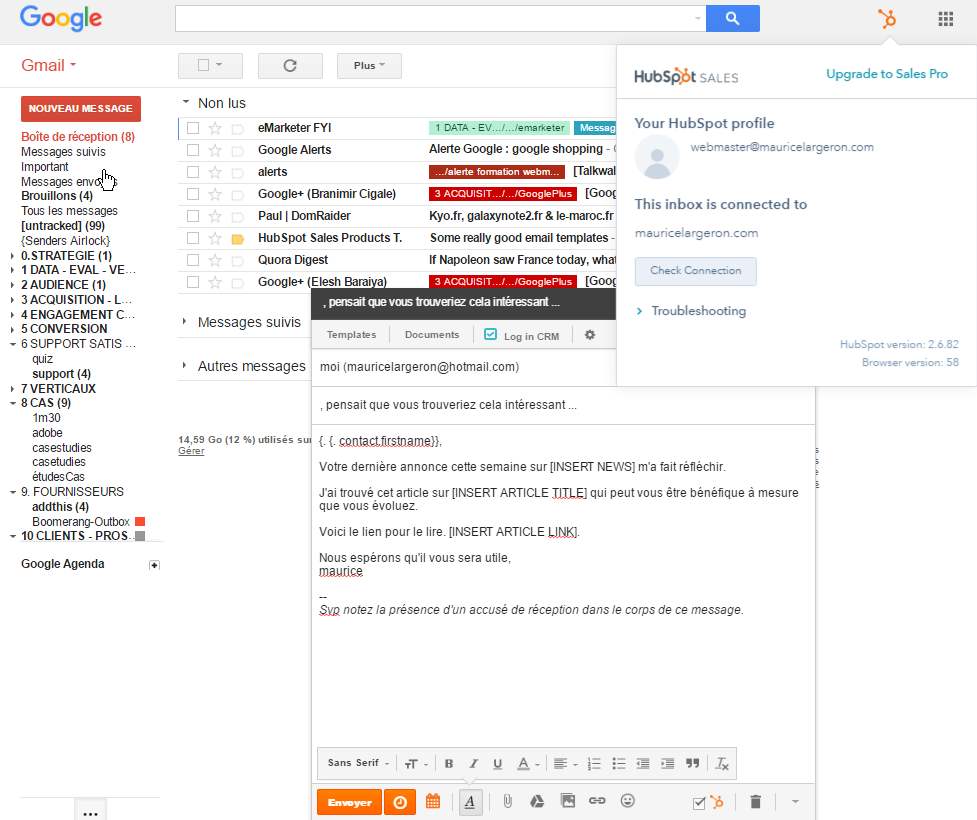Open the Templates tab in compose
This screenshot has height=820, width=977.
click(351, 335)
